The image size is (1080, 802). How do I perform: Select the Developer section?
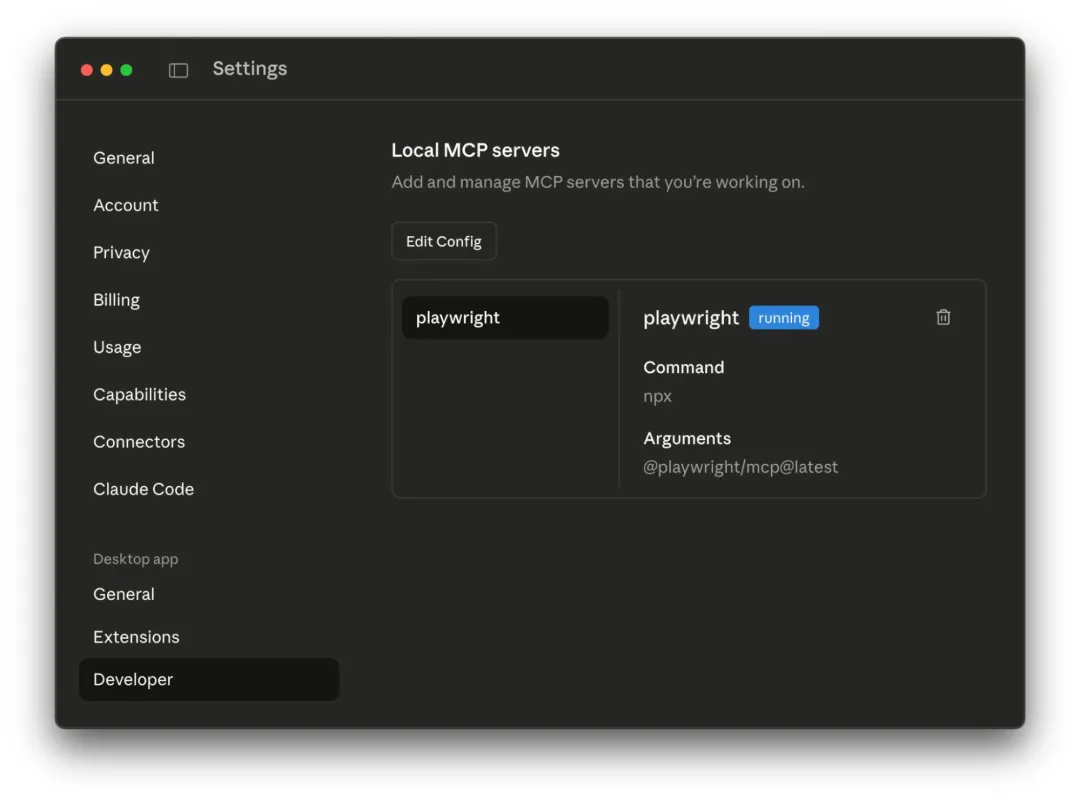209,679
